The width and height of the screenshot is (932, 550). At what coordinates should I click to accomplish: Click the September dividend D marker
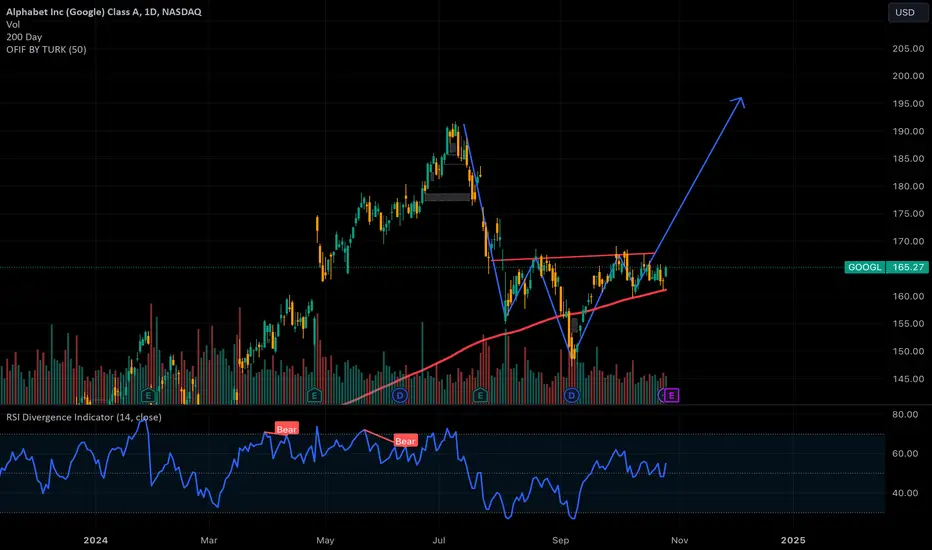coord(571,395)
